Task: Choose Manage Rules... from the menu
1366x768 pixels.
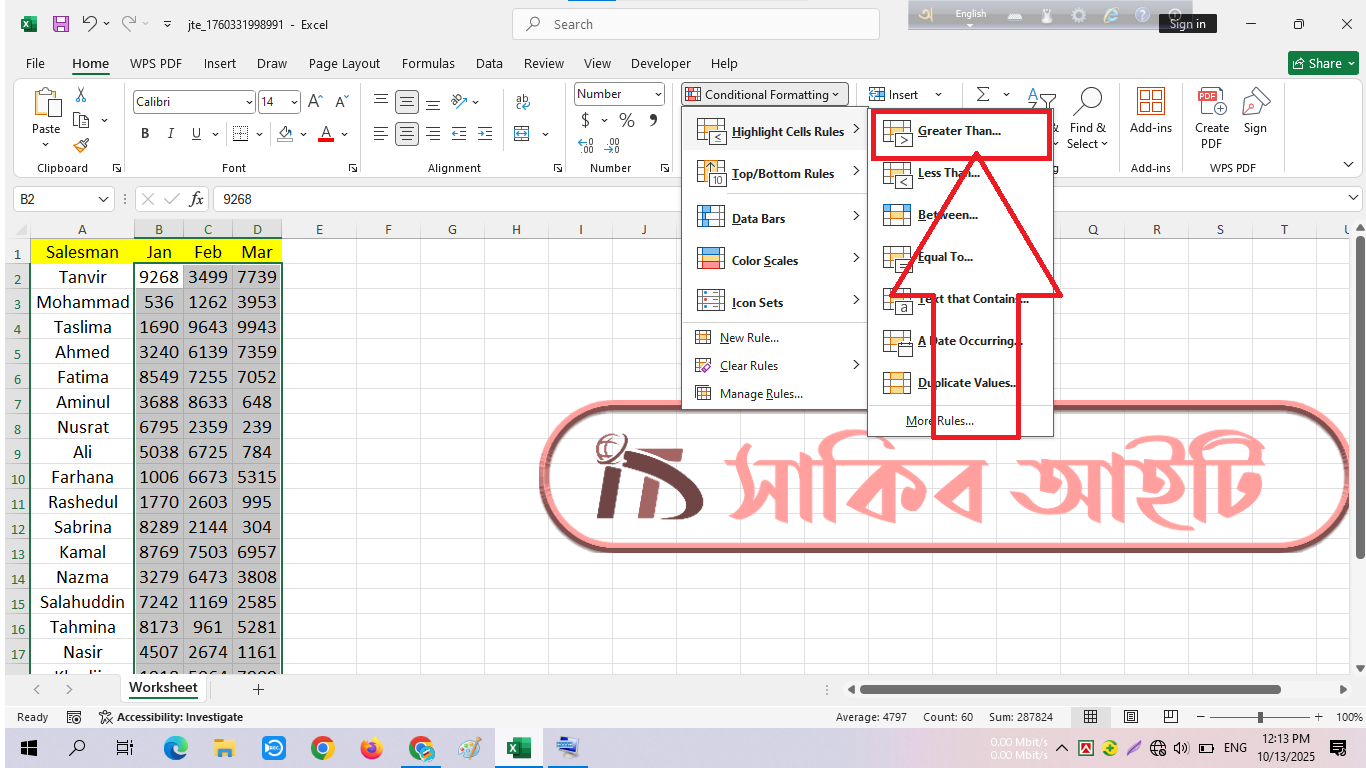Action: pos(760,394)
